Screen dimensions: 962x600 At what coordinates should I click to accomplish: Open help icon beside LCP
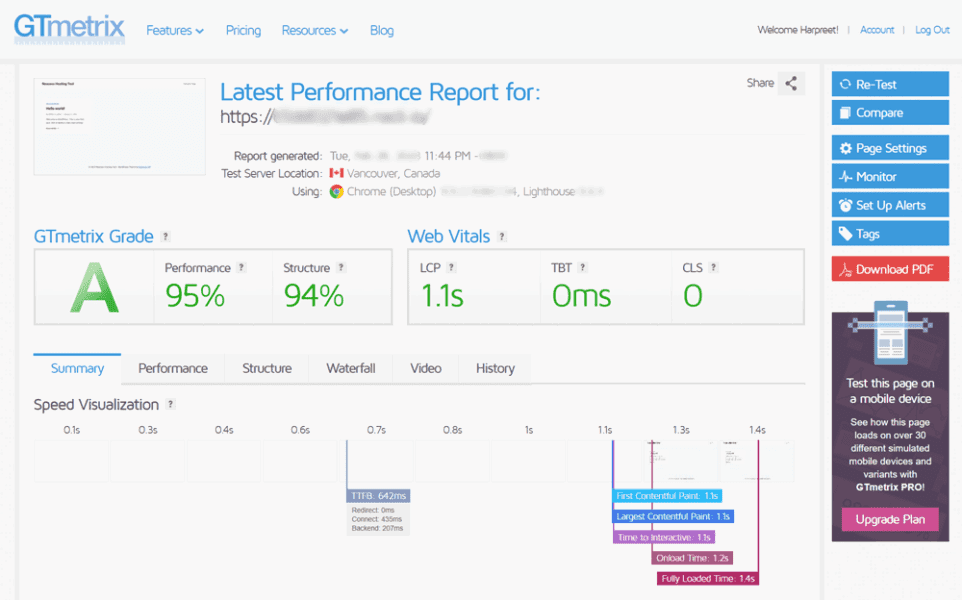451,267
